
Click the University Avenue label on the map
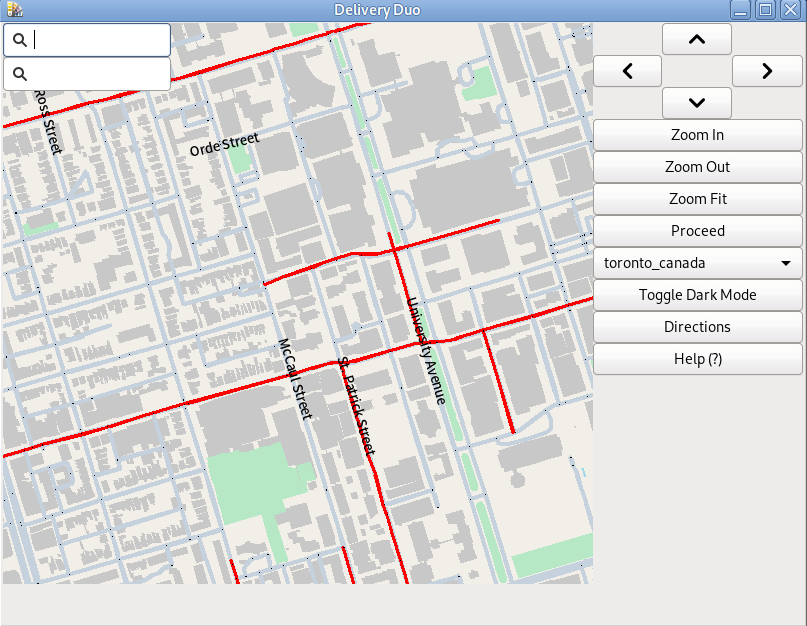coord(425,350)
